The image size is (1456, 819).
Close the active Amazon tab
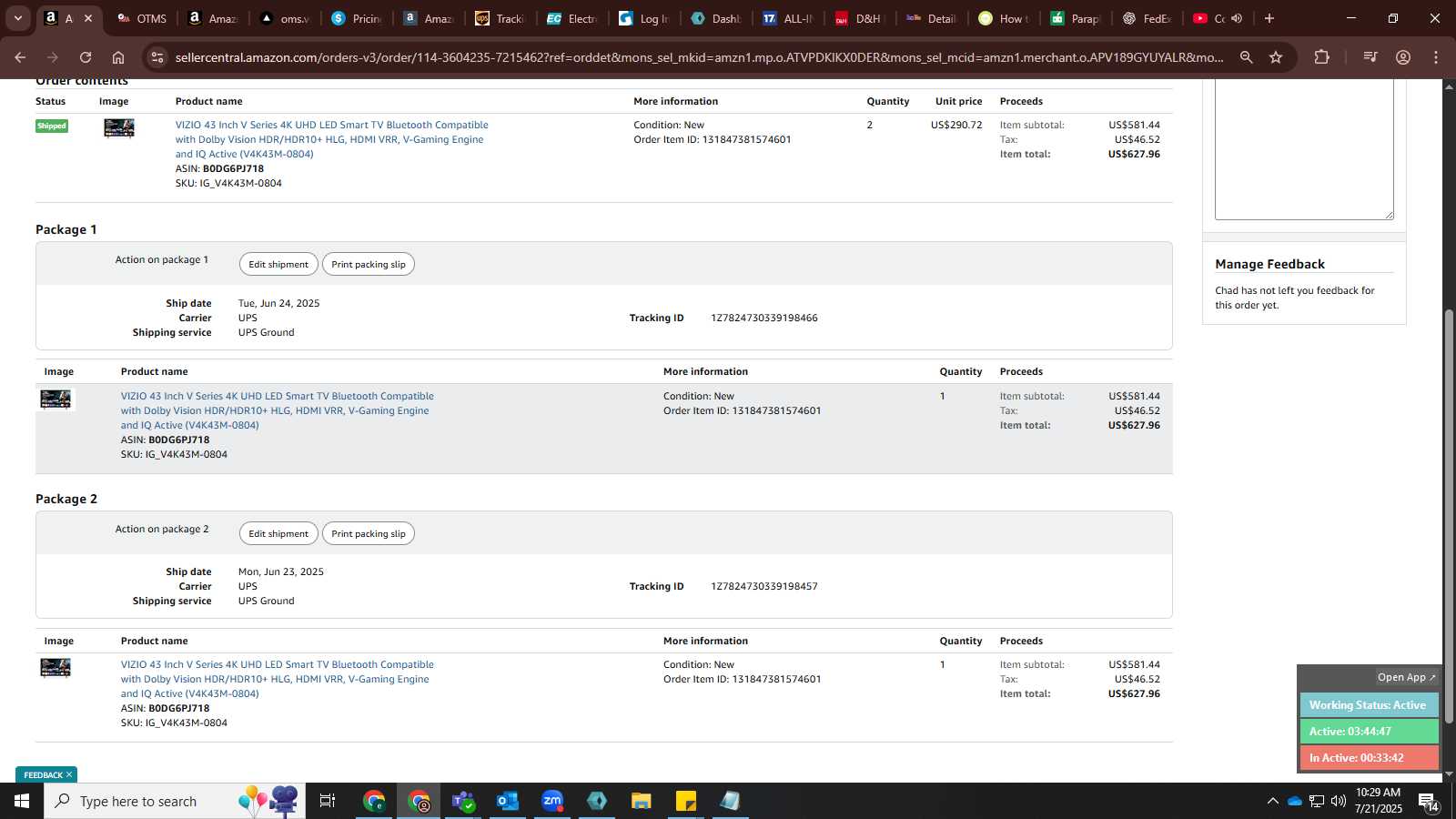coord(88,18)
